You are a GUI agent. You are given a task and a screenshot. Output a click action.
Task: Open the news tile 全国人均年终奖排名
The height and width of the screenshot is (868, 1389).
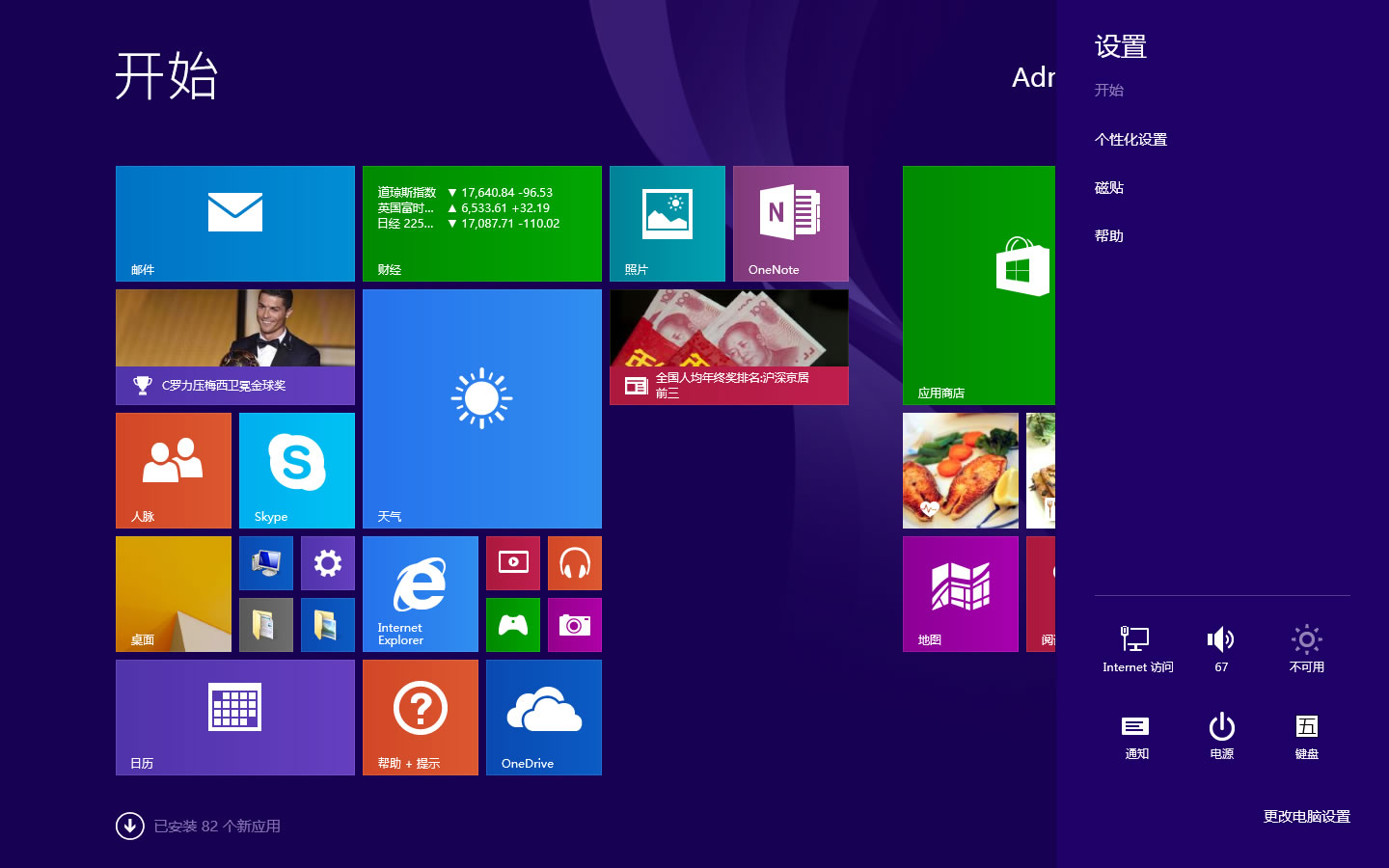tap(729, 347)
